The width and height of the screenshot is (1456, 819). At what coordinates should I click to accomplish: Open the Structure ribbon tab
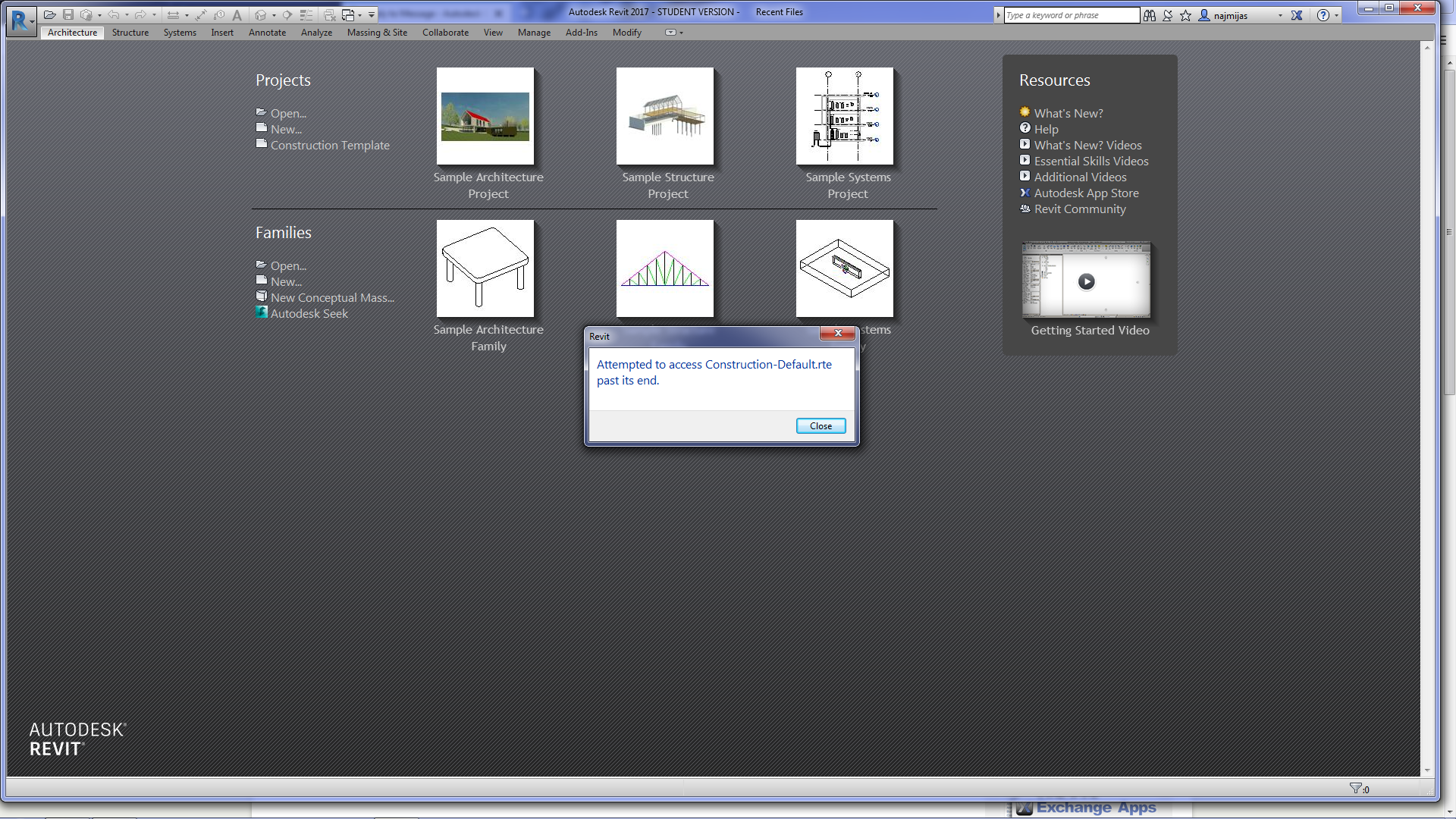coord(130,33)
